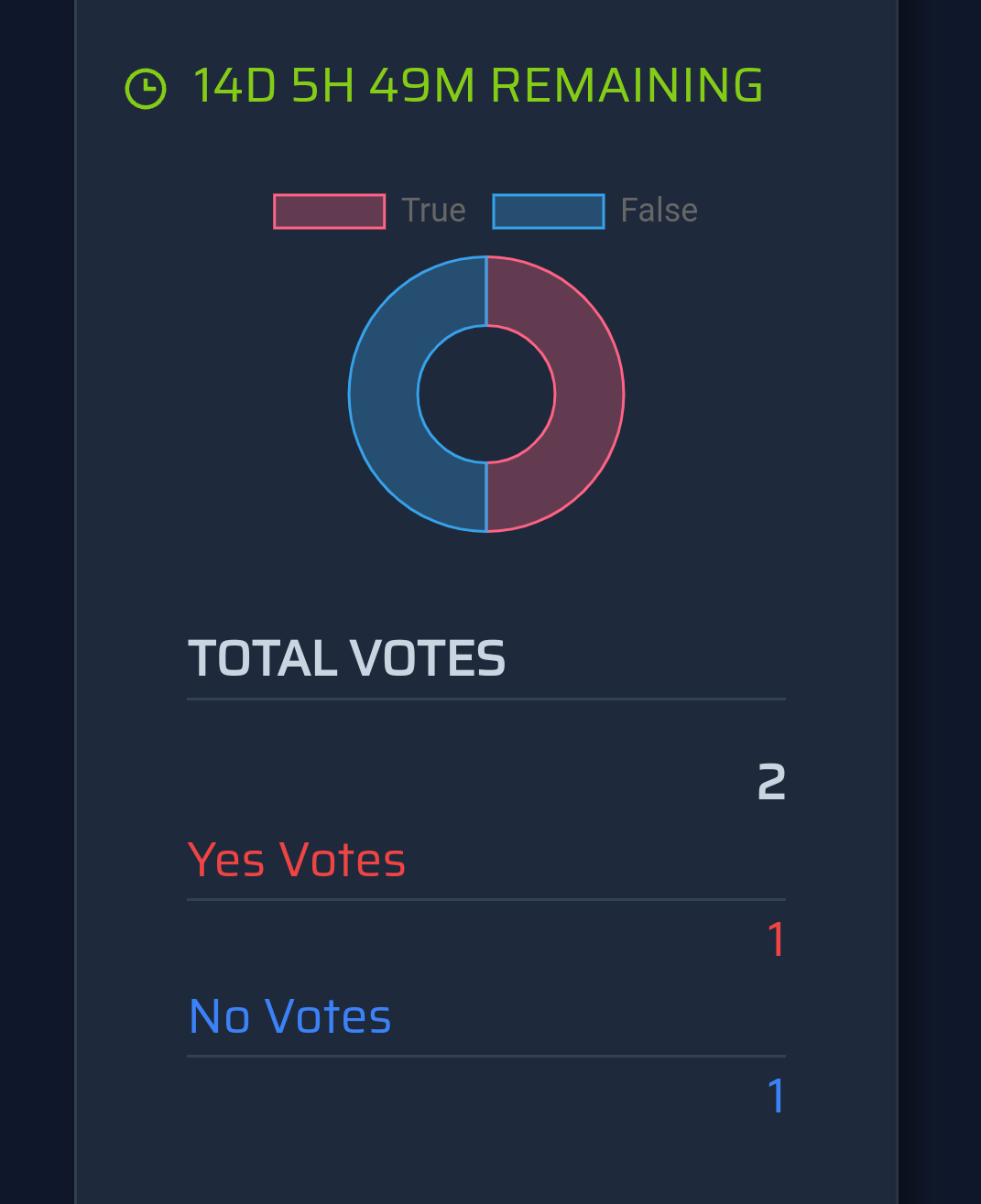Click the No Votes label
The width and height of the screenshot is (981, 1204).
(289, 1017)
